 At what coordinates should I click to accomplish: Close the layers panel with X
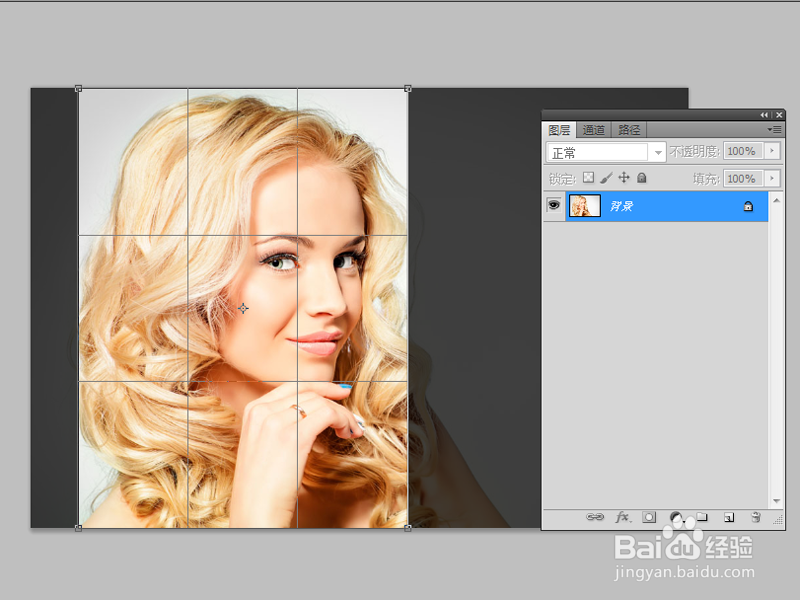click(779, 115)
